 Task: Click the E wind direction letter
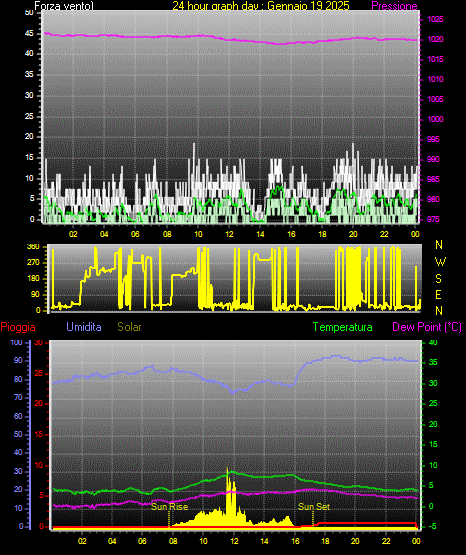coord(438,294)
